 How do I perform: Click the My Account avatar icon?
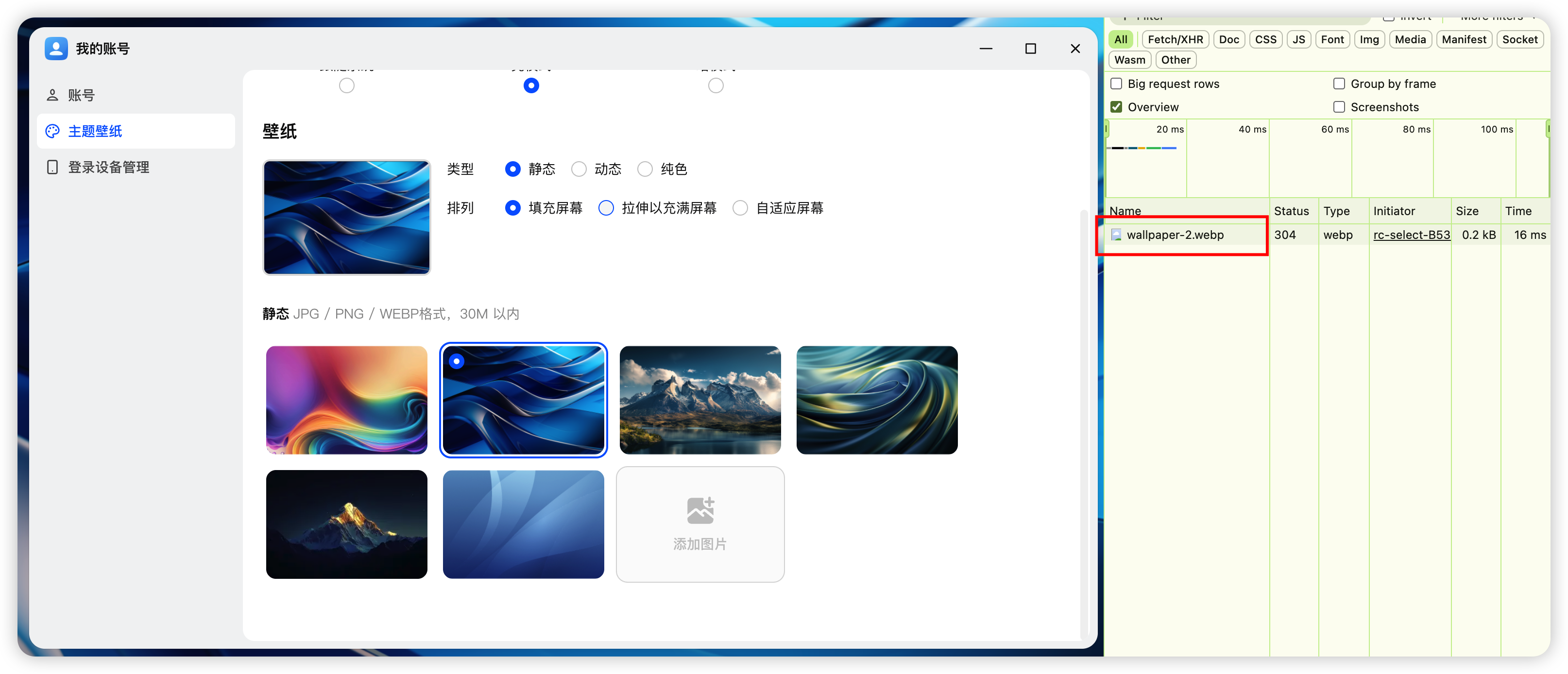click(x=56, y=49)
